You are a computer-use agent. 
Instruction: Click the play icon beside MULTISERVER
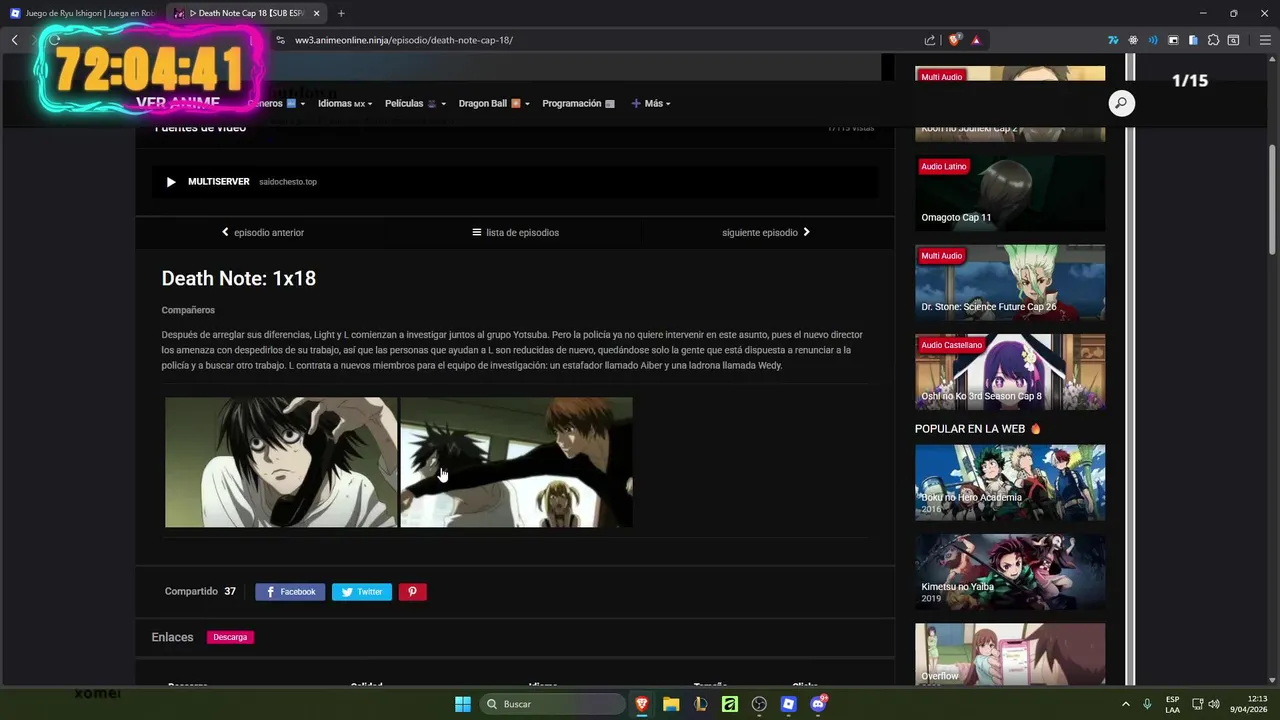171,182
